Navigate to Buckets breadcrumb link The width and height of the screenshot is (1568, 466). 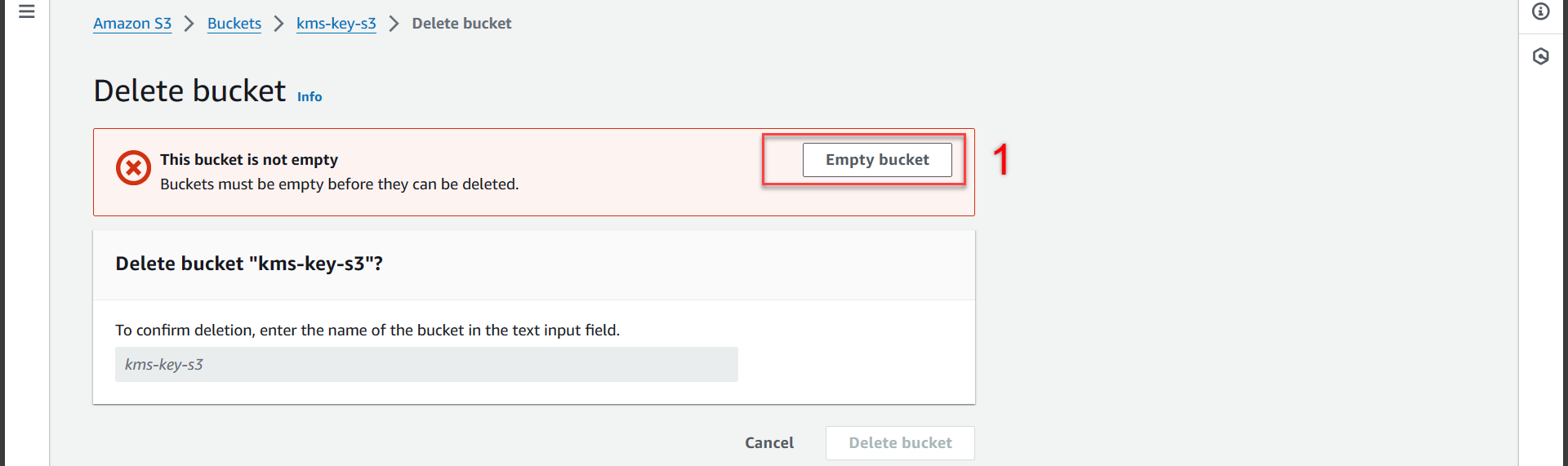[234, 24]
